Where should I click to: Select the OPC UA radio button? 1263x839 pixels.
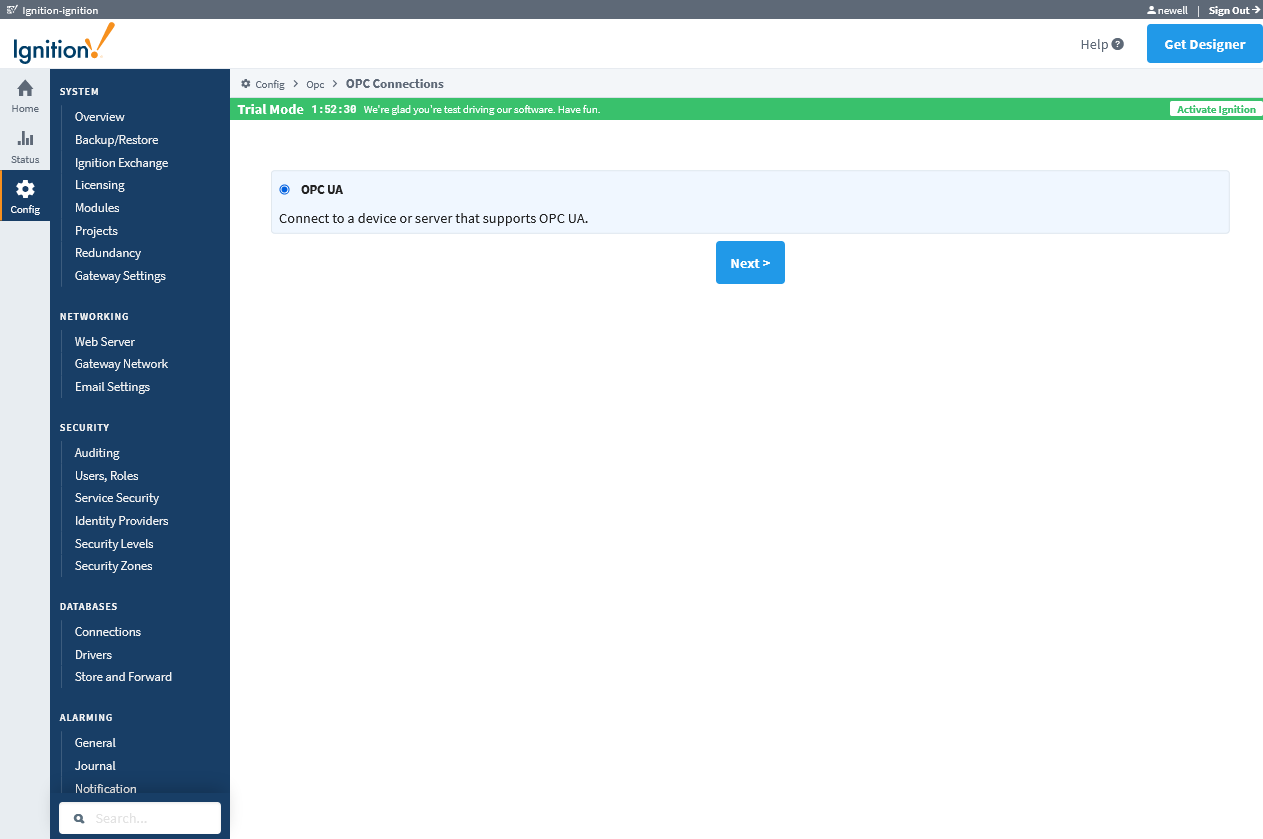tap(285, 189)
